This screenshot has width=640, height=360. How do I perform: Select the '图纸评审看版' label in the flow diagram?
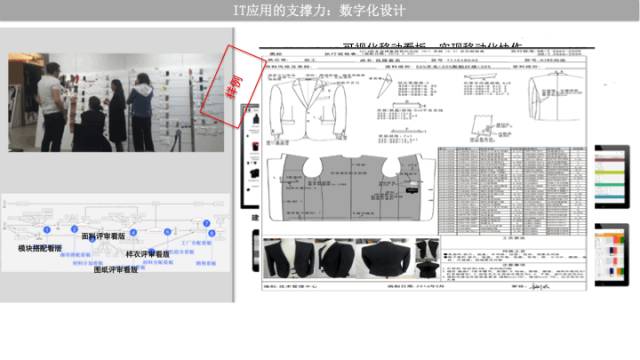coord(116,270)
